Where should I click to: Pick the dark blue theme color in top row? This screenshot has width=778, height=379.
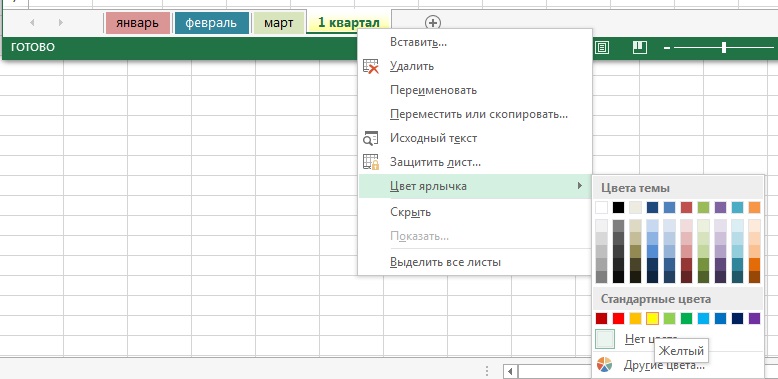[652, 207]
